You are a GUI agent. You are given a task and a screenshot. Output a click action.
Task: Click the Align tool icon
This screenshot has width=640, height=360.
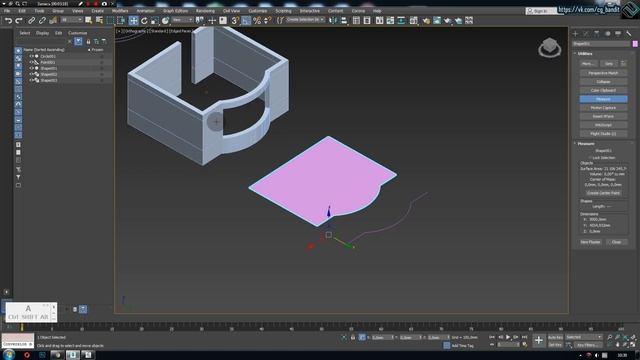[344, 20]
